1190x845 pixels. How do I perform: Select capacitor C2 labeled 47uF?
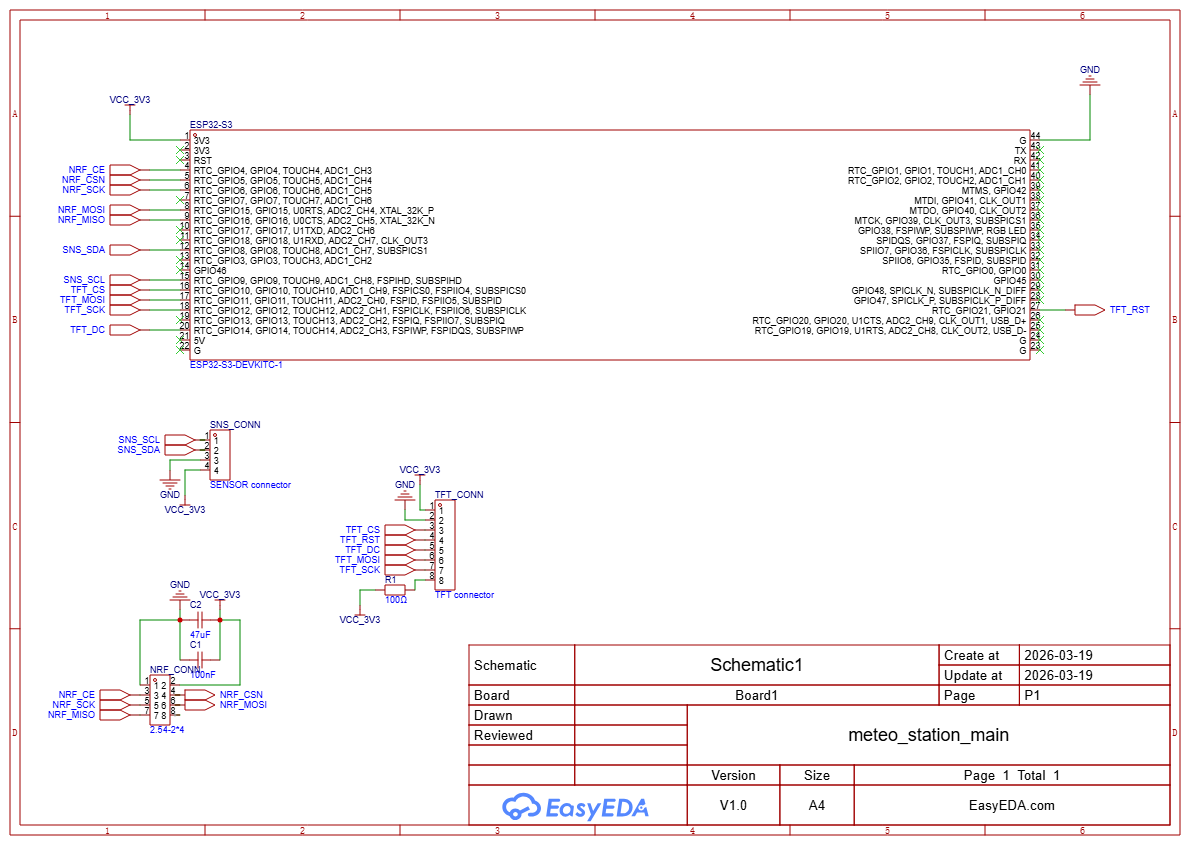(198, 620)
